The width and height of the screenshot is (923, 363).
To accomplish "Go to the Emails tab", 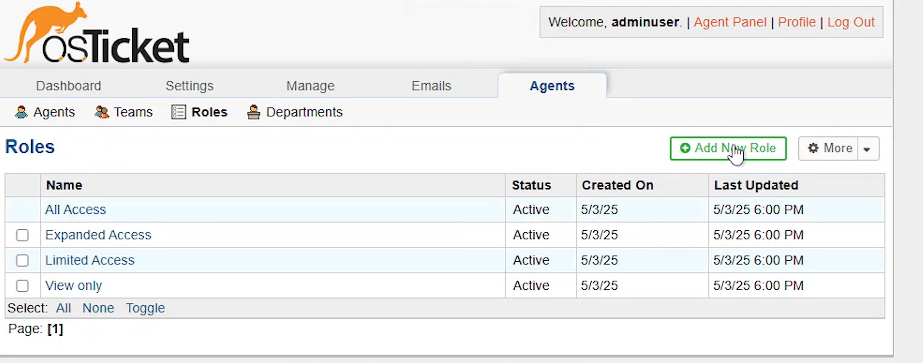I will click(431, 86).
